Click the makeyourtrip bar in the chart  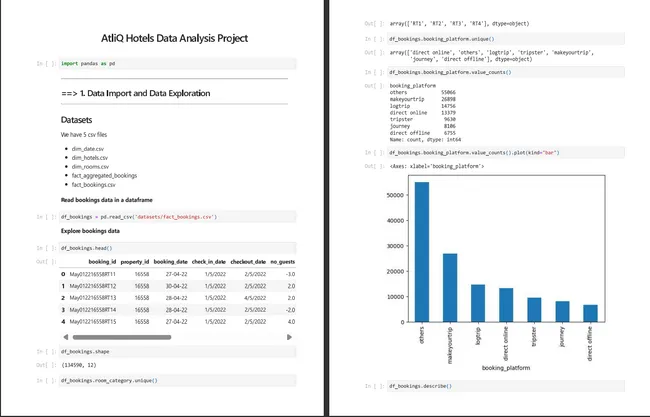pyautogui.click(x=450, y=288)
